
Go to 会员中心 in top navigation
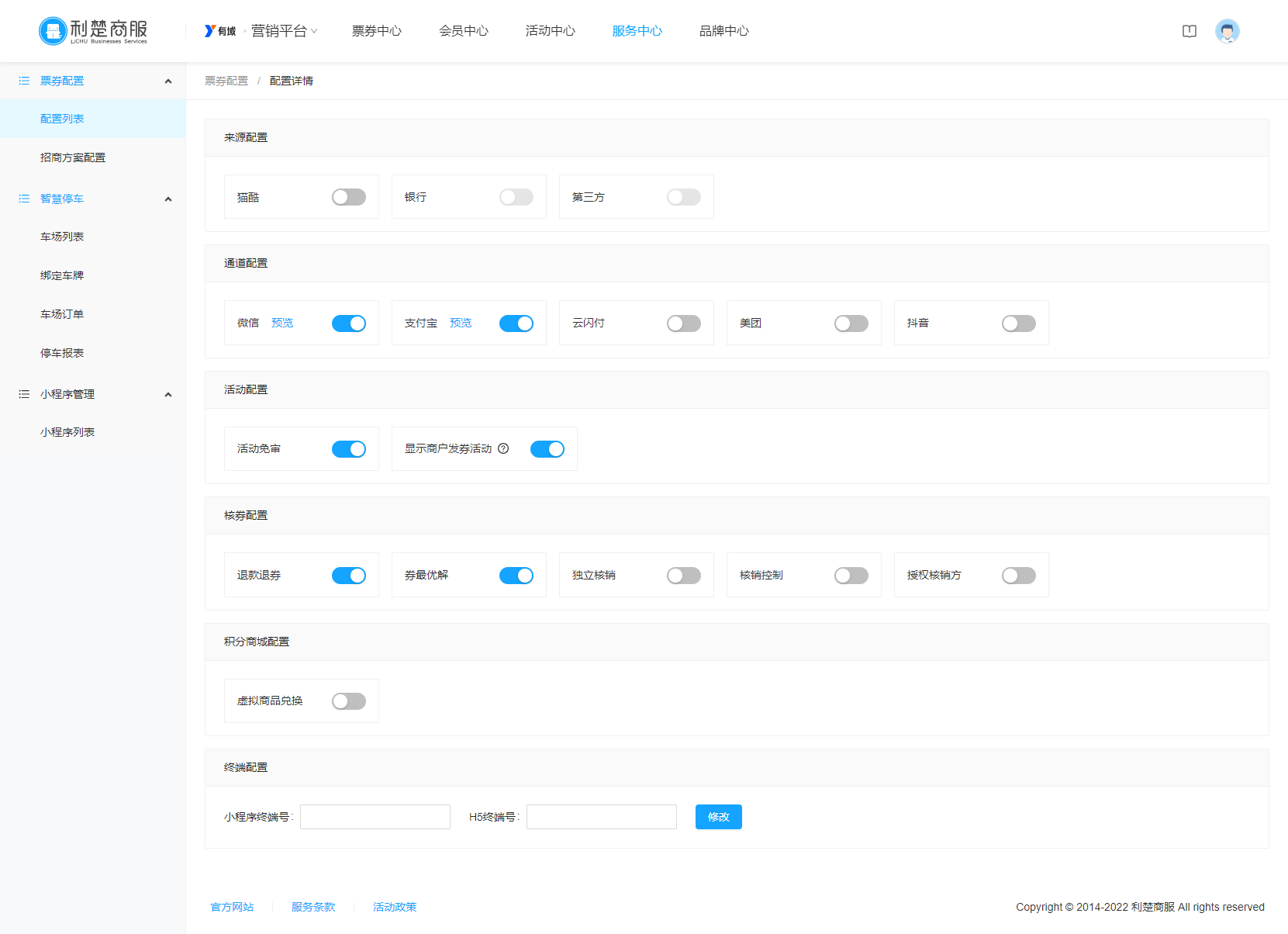[464, 31]
